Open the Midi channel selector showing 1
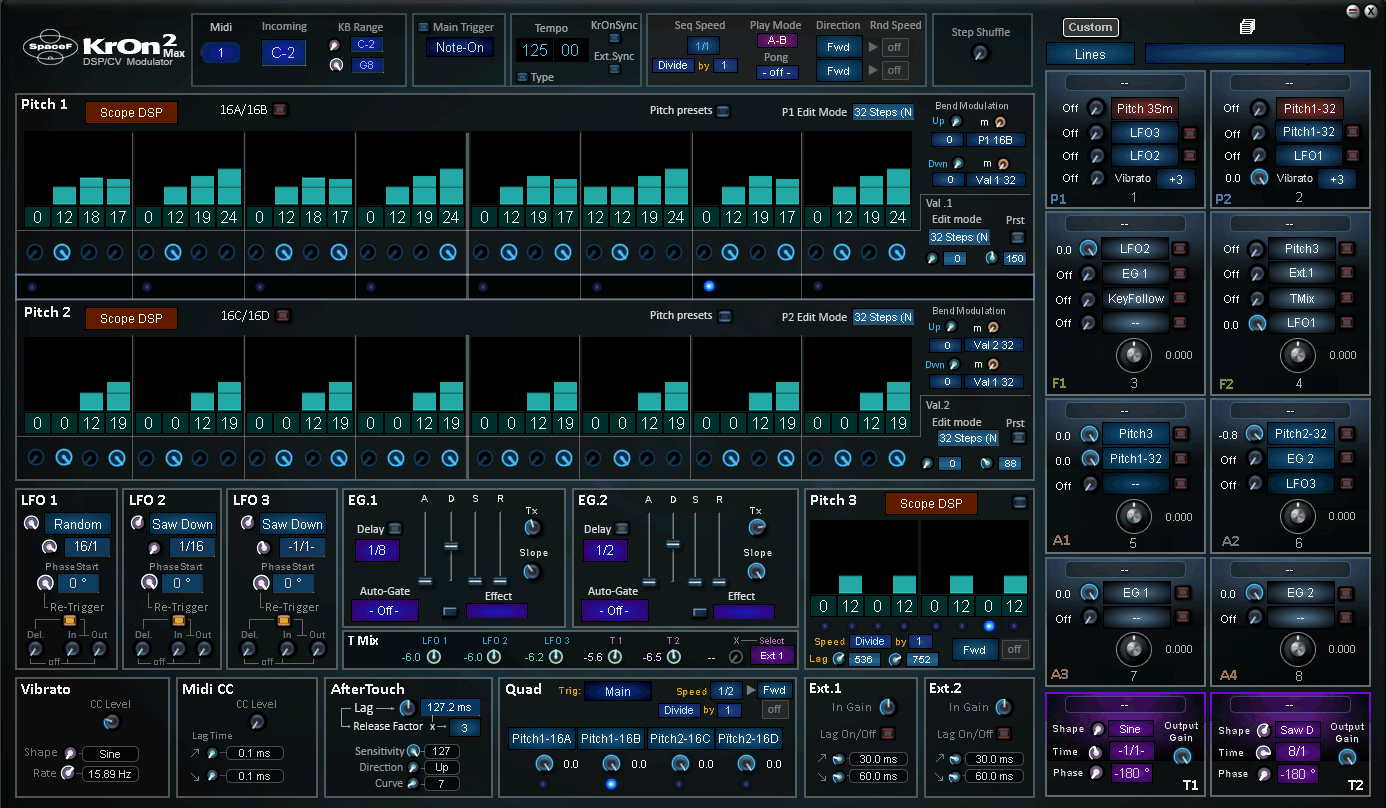This screenshot has width=1386, height=808. (x=221, y=53)
